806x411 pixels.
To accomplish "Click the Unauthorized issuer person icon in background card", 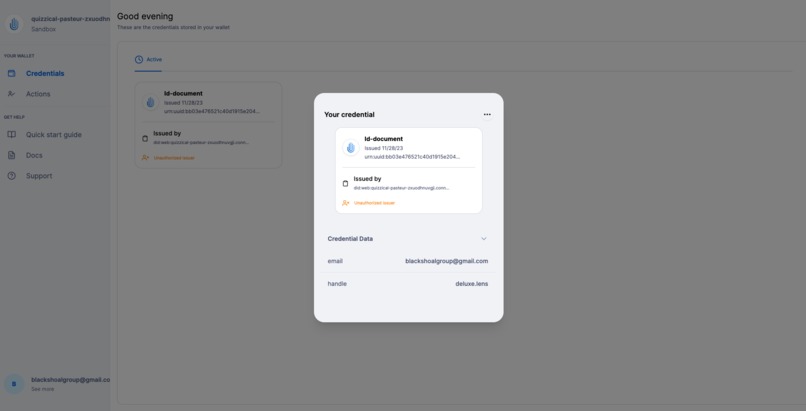I will click(x=145, y=158).
